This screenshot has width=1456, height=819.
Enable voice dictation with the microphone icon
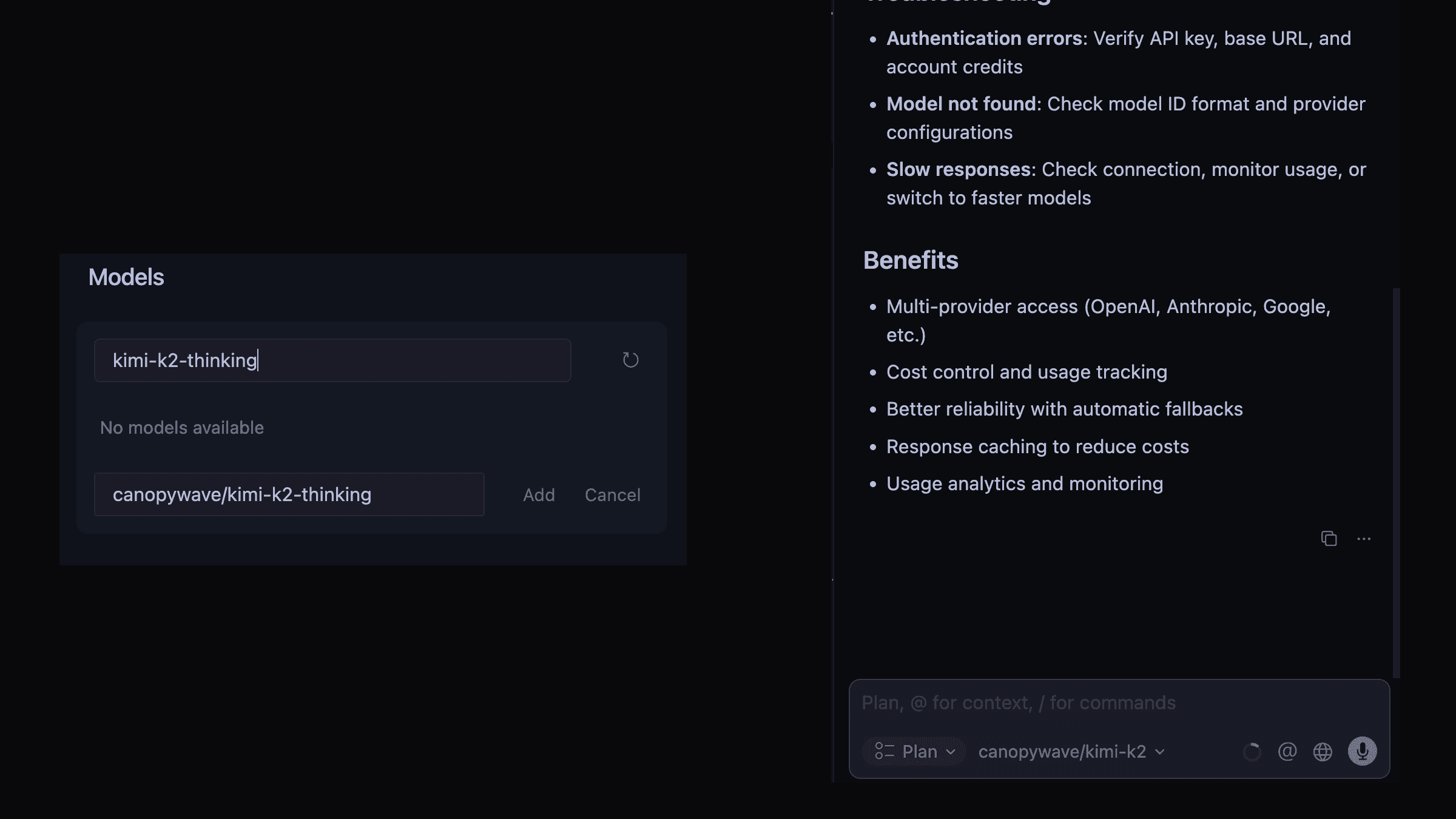1363,751
